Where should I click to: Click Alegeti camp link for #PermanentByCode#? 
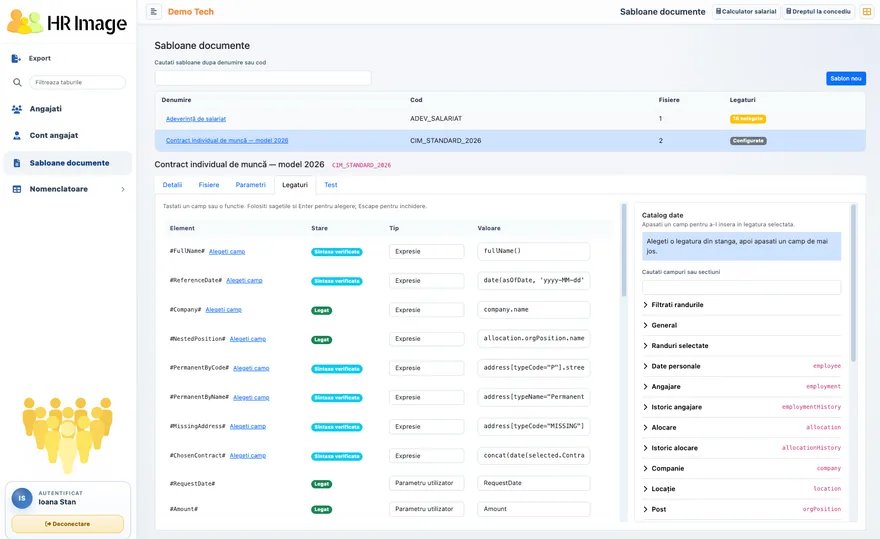251,368
